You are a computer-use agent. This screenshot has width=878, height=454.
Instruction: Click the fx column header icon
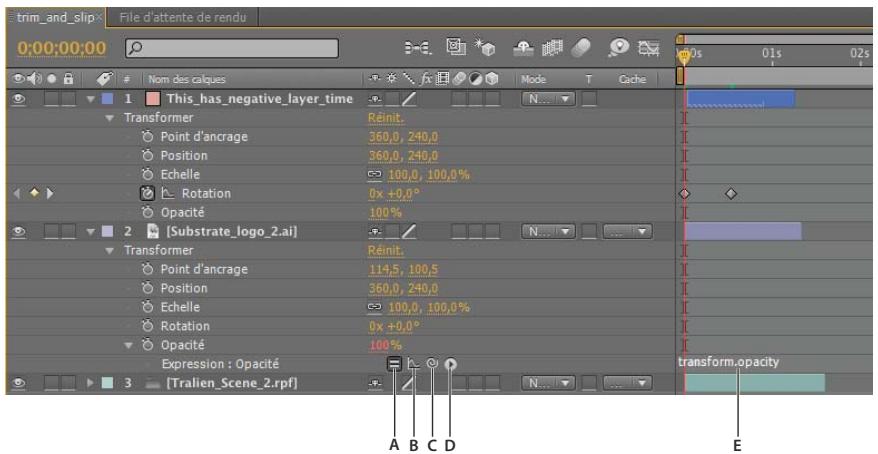[x=427, y=79]
